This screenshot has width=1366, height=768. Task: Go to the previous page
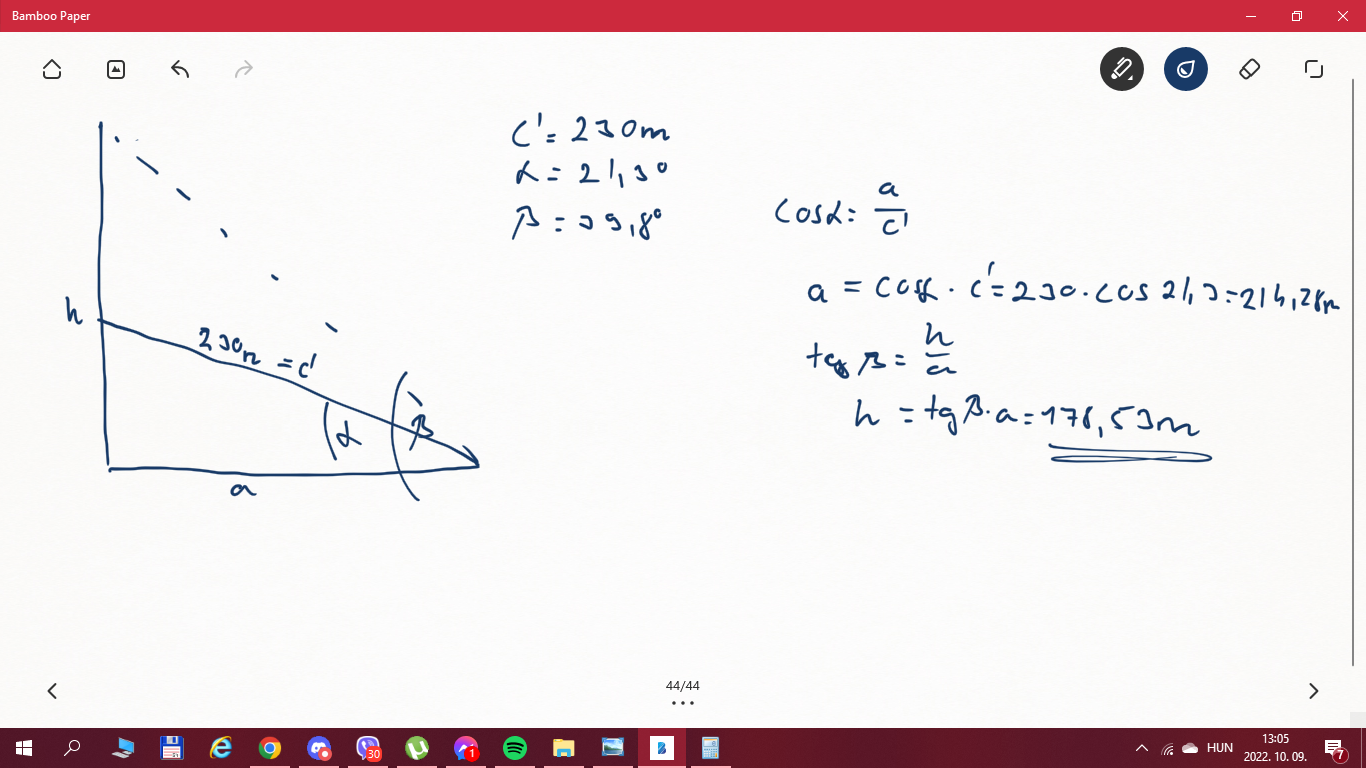coord(52,691)
